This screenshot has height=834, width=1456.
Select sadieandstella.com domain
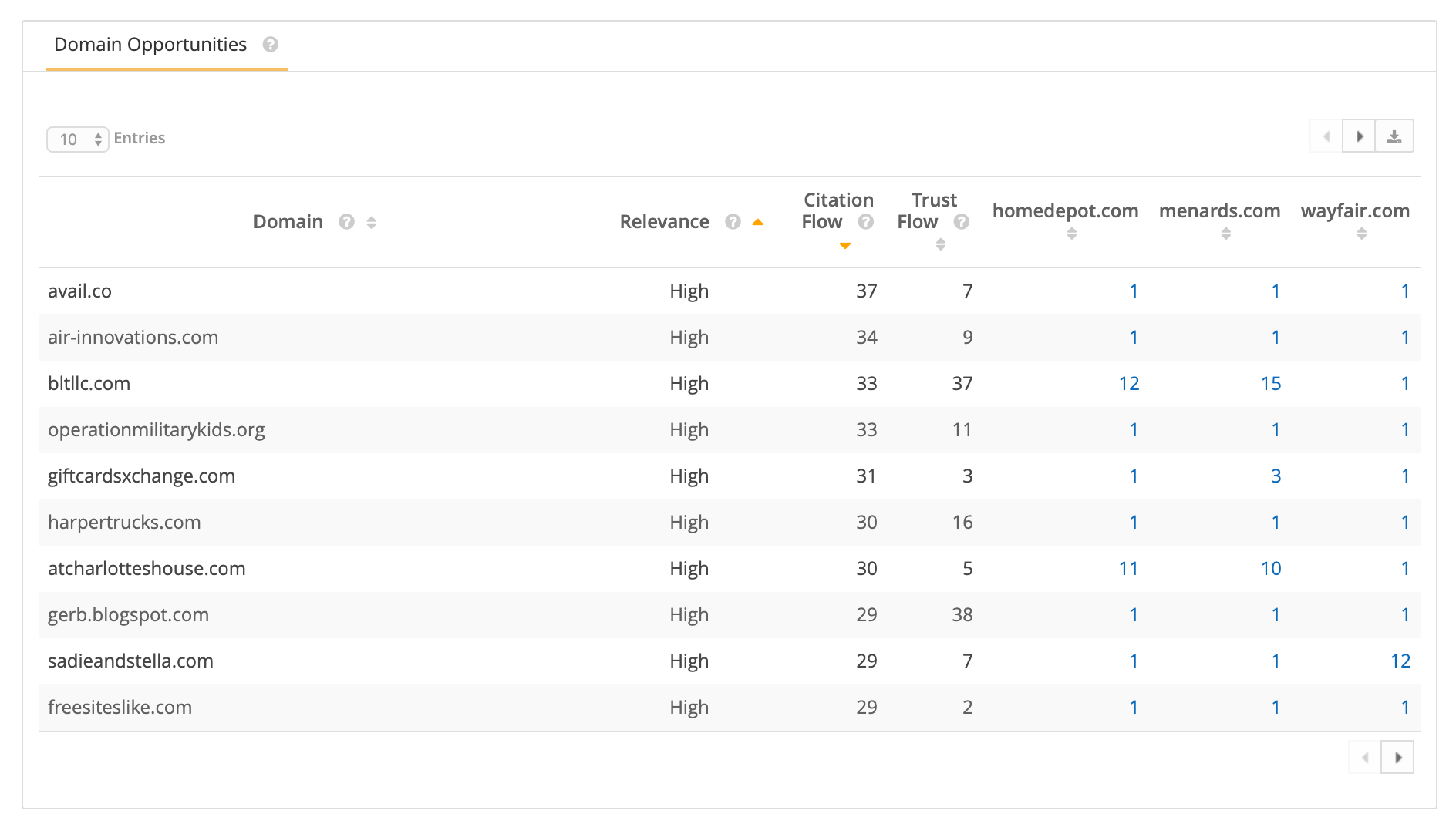point(131,661)
